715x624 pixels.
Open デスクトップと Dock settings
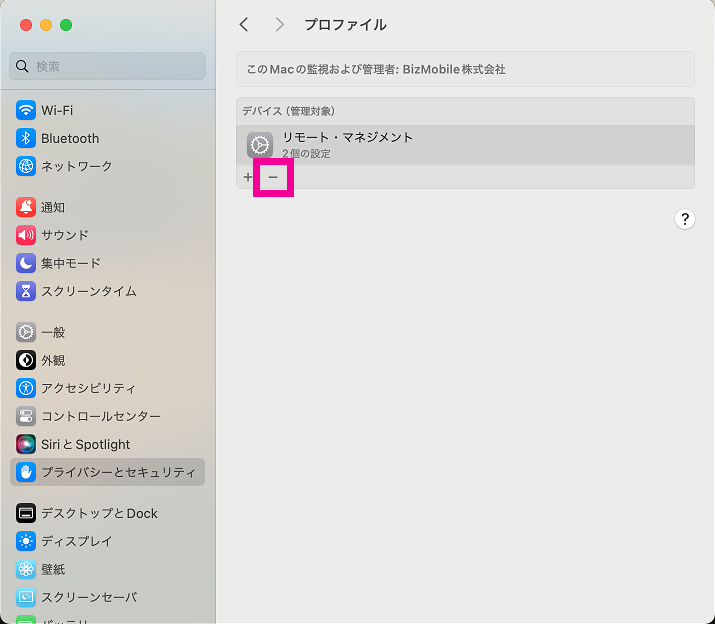(99, 513)
